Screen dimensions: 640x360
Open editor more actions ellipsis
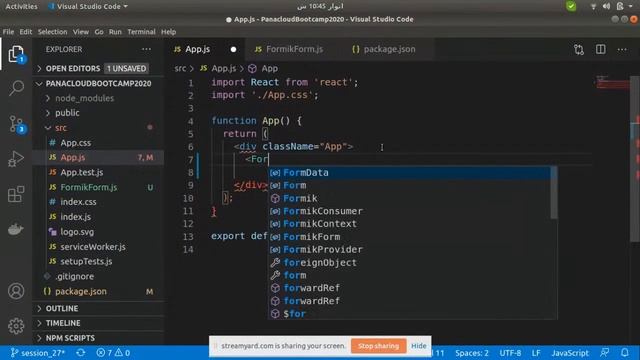(x=622, y=49)
